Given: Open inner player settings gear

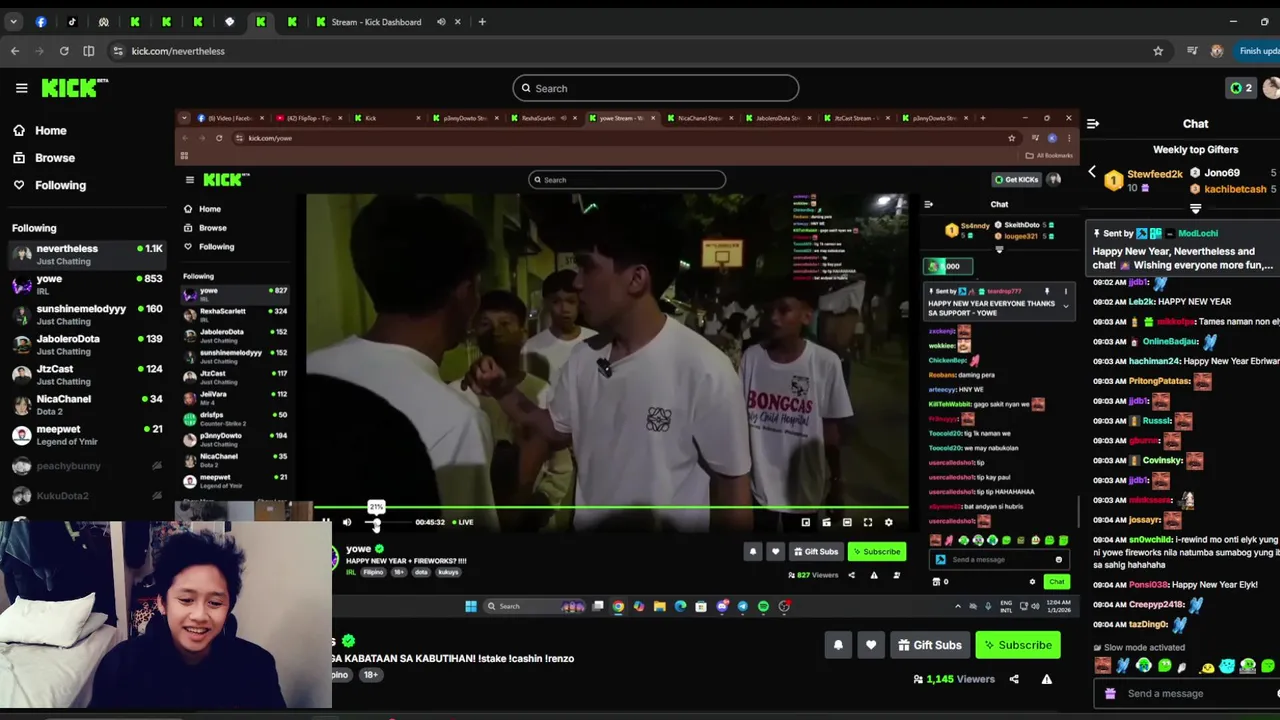Looking at the screenshot, I should [x=888, y=522].
